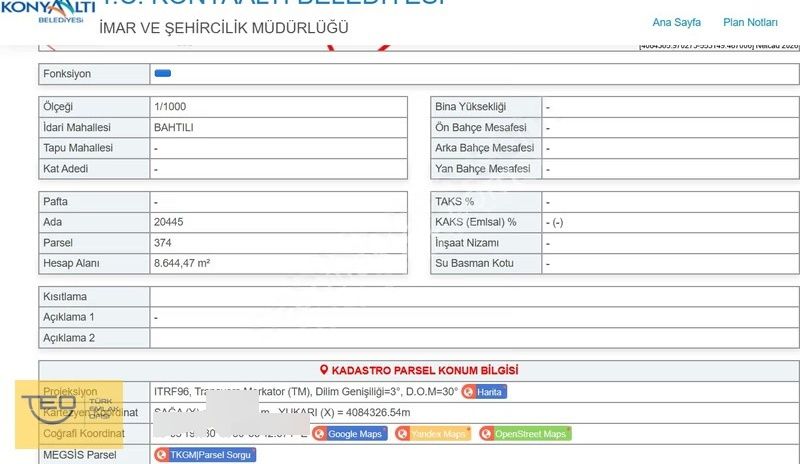Click the TKGM Parsel Sorgu globe icon
The width and height of the screenshot is (800, 464).
tap(161, 454)
